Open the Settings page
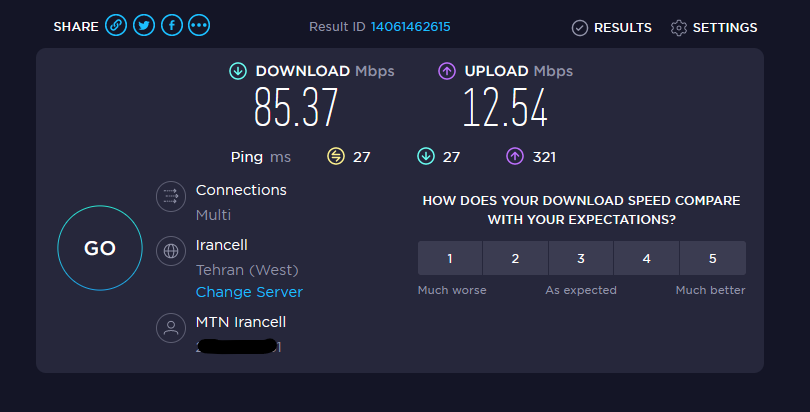 714,28
